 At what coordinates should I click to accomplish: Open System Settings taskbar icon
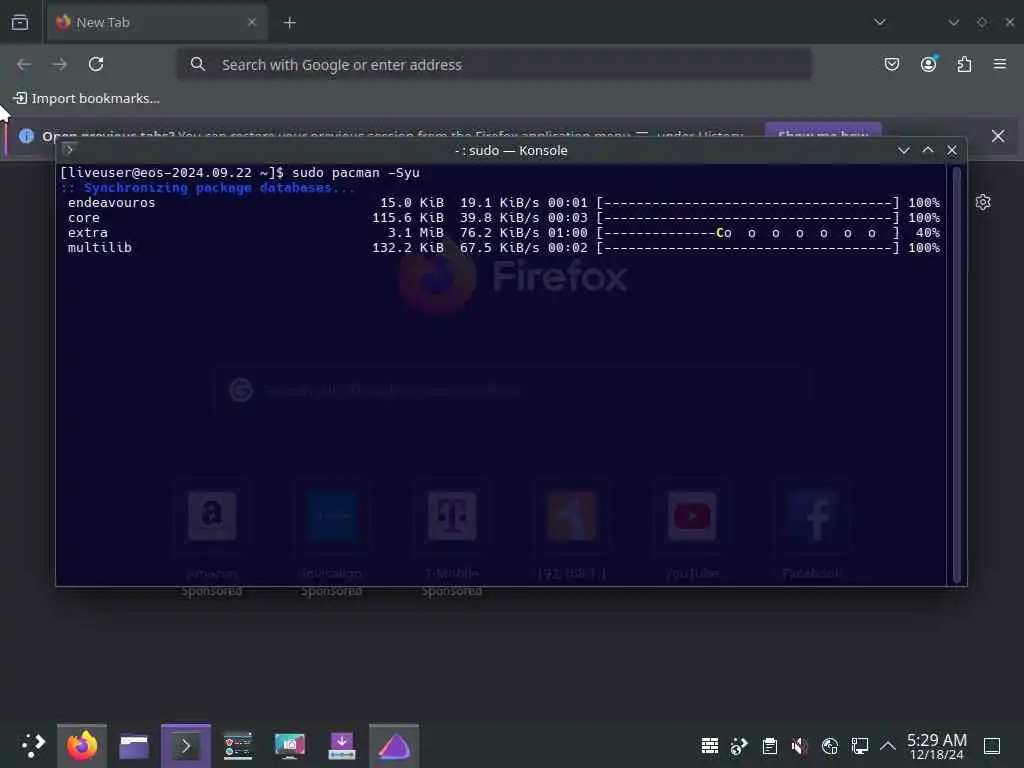(238, 746)
